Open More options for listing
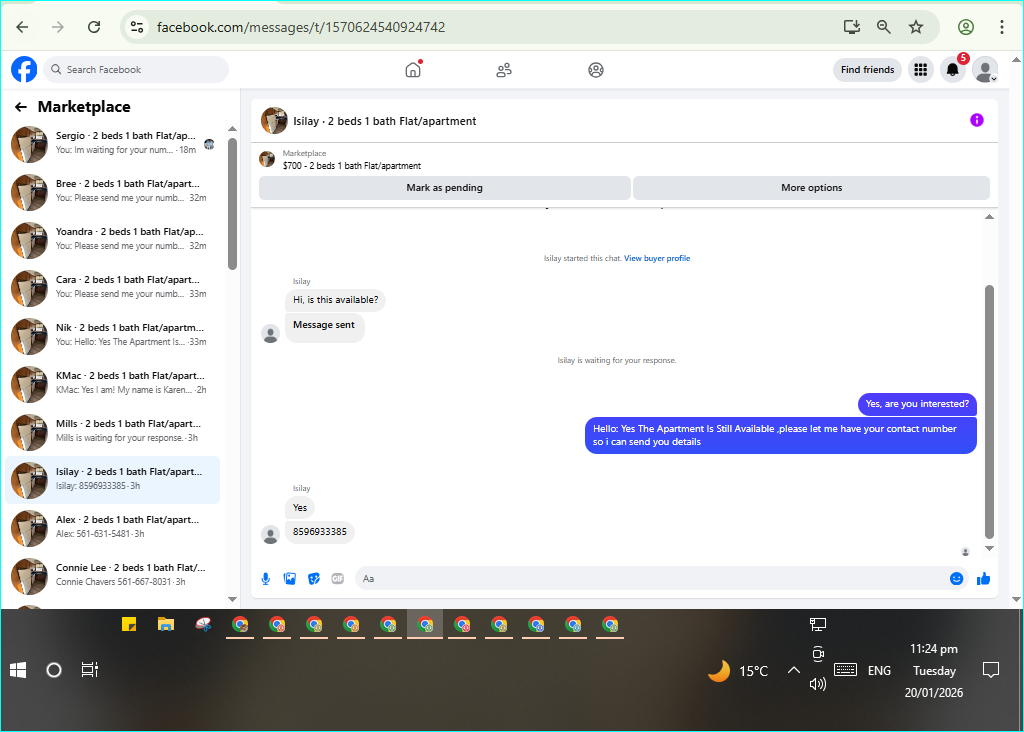1024x732 pixels. [x=811, y=188]
